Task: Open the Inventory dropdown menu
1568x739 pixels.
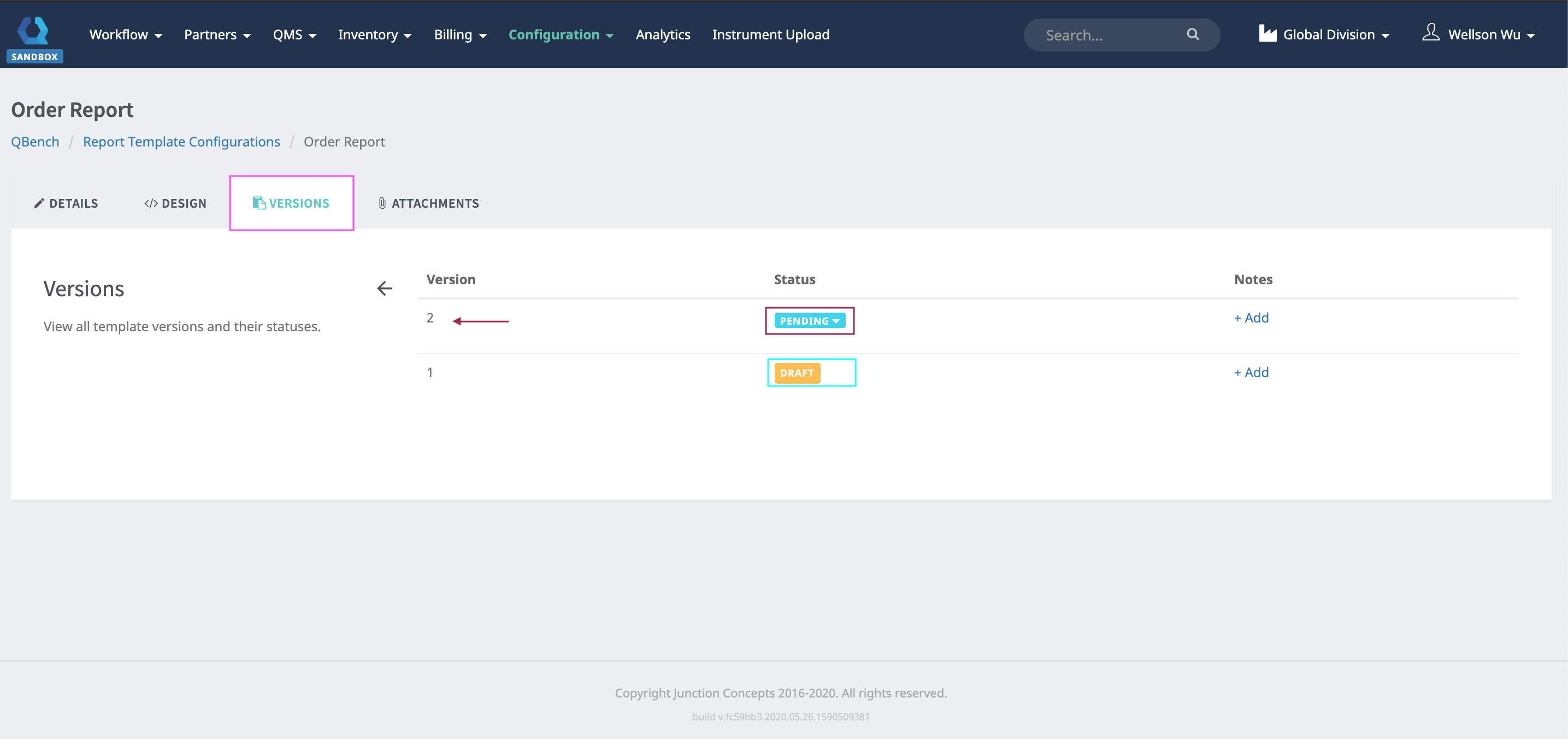Action: [x=374, y=34]
